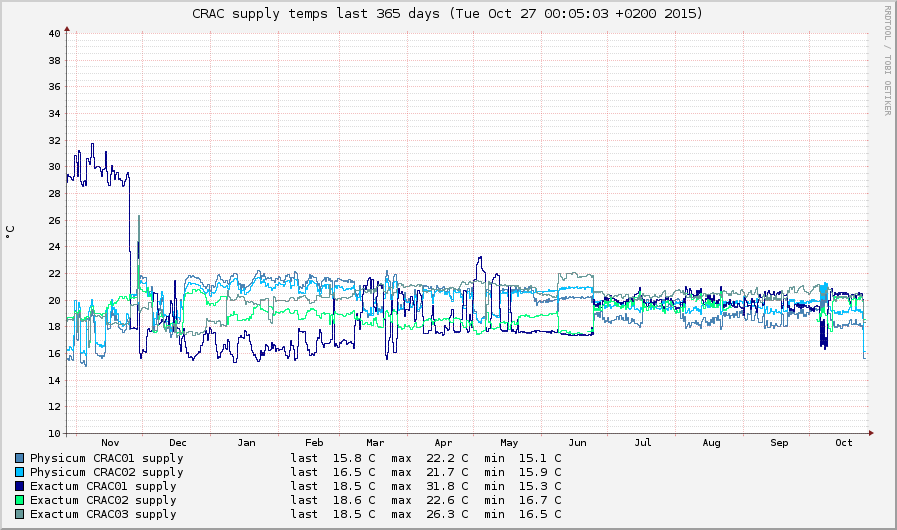Screen dimensions: 897x530
Task: Click the min value 15.1 C
Action: click(x=540, y=458)
